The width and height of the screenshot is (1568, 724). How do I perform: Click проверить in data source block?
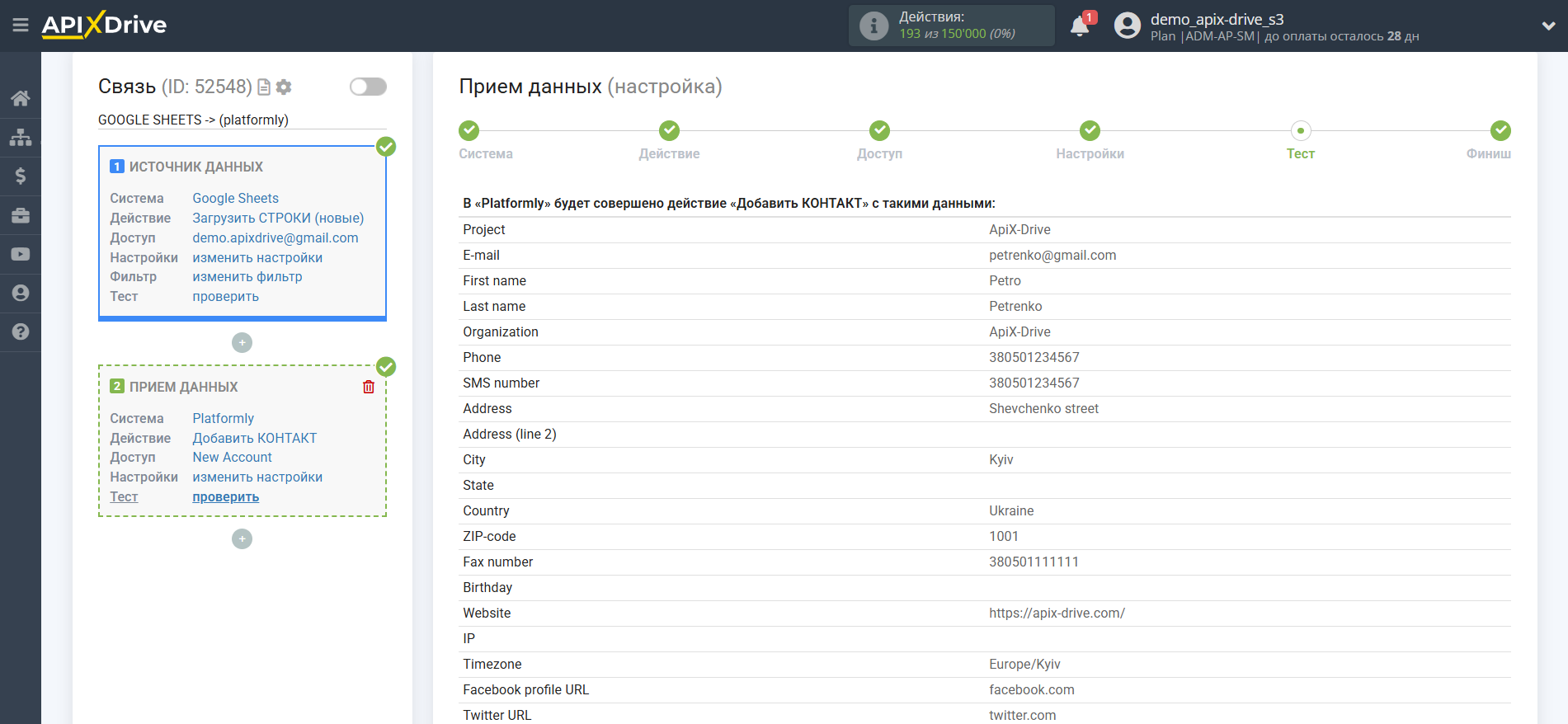coord(225,296)
